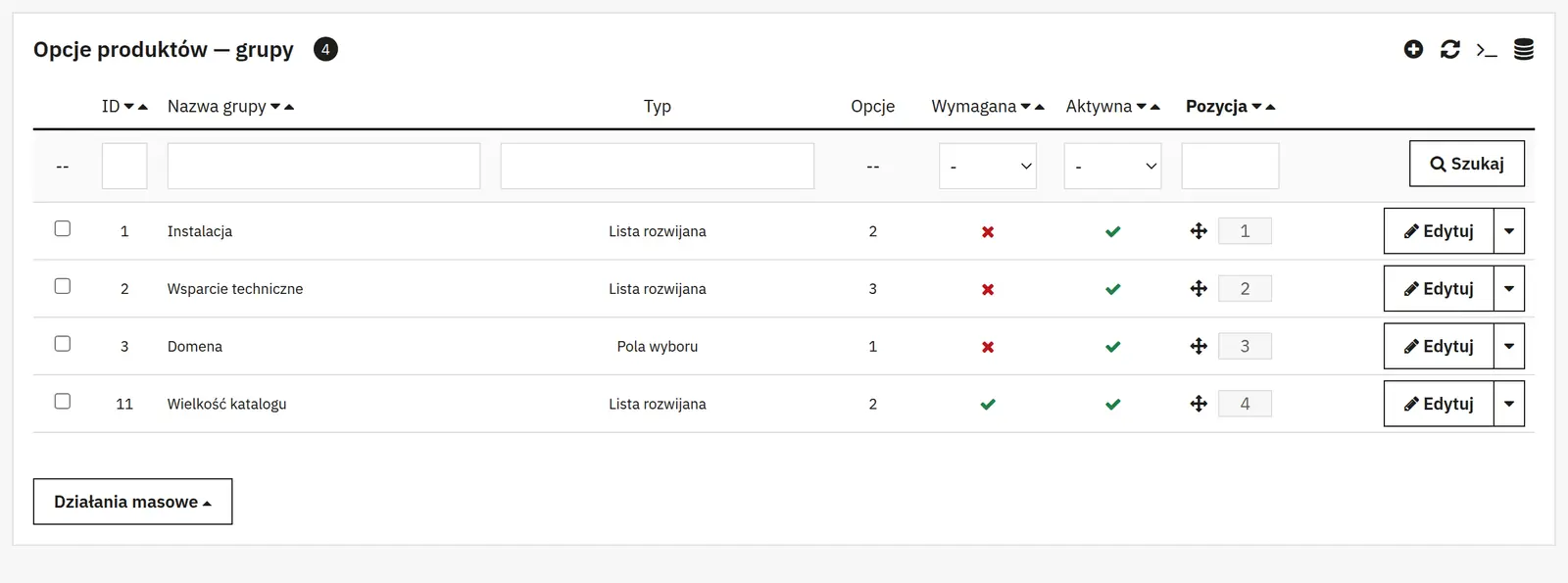Click Edytuj for Wsparcie techniczne
The image size is (1568, 583).
coord(1439,289)
